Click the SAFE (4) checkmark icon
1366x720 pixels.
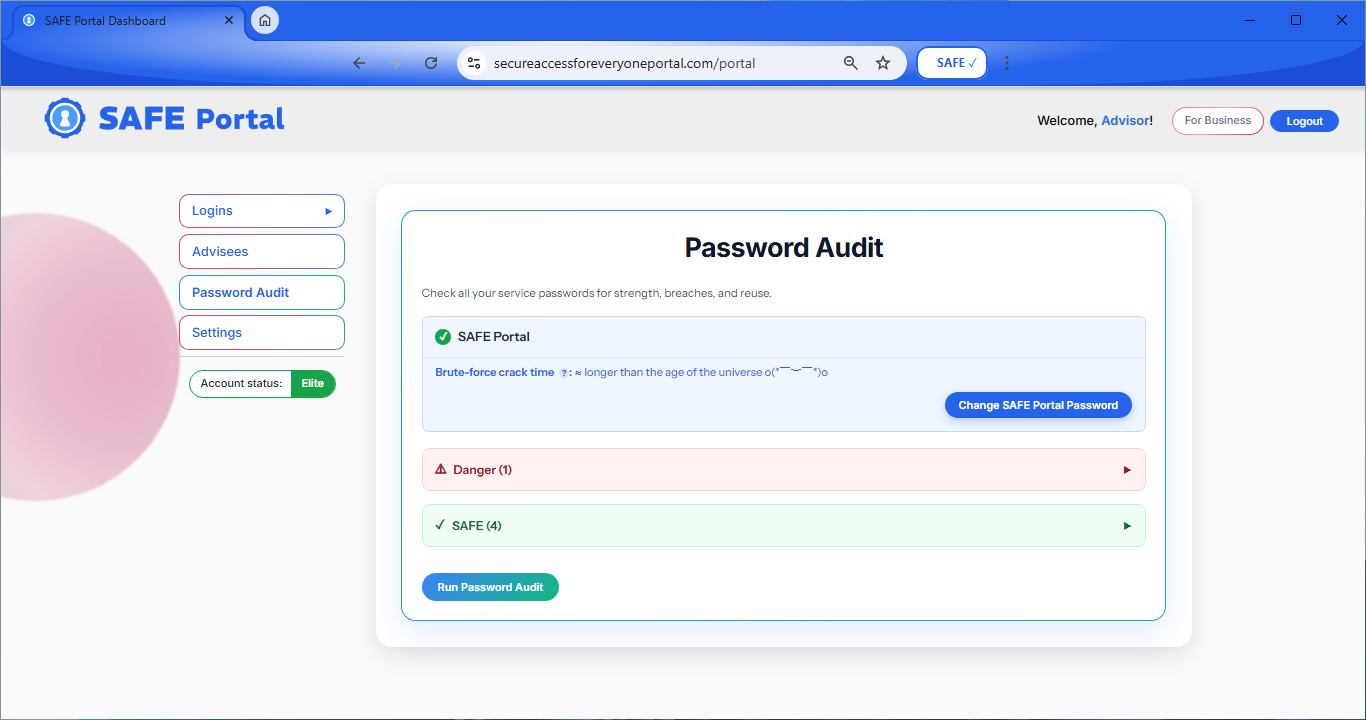point(440,525)
